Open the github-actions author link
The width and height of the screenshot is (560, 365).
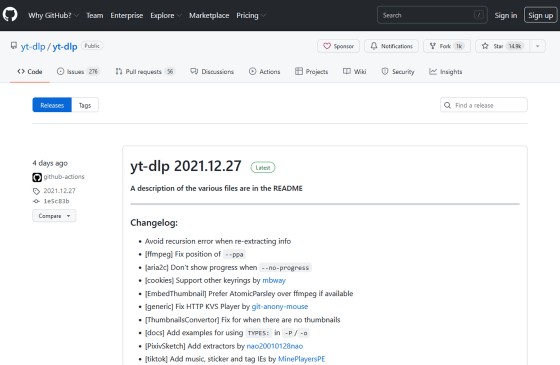click(x=64, y=177)
